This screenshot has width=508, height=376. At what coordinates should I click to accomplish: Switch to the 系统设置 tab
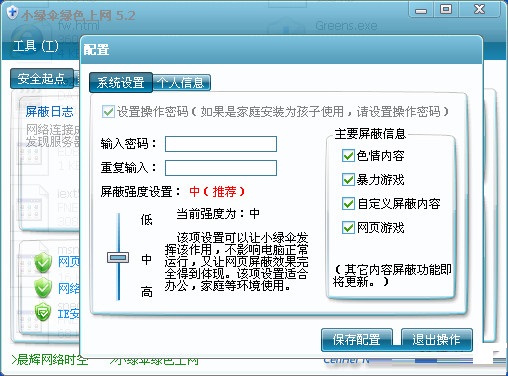coord(121,82)
